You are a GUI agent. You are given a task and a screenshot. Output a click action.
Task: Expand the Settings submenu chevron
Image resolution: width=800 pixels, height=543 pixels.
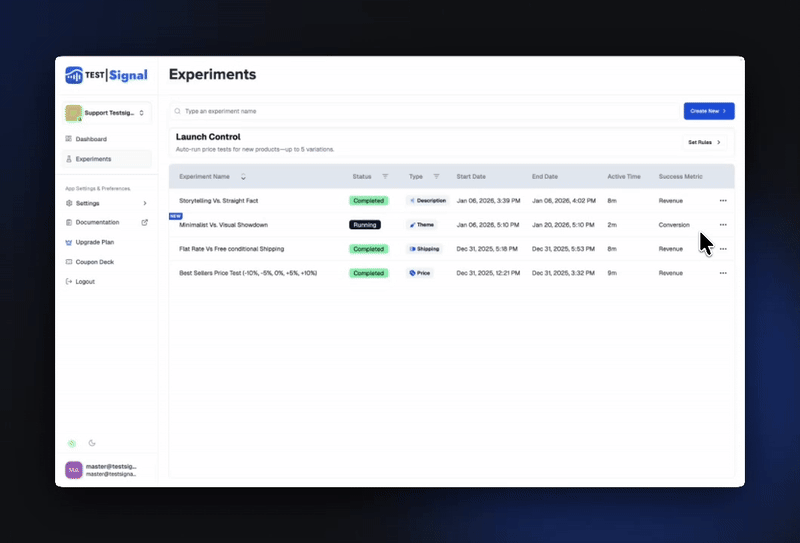tap(145, 203)
